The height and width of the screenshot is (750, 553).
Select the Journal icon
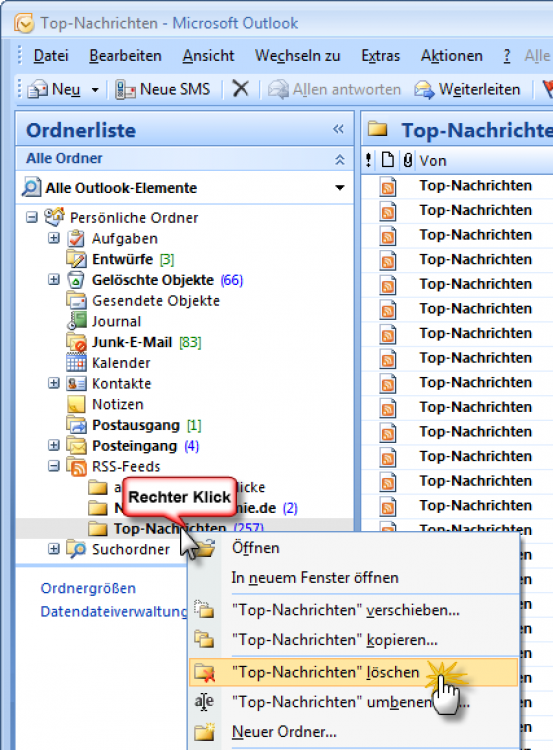coord(77,321)
